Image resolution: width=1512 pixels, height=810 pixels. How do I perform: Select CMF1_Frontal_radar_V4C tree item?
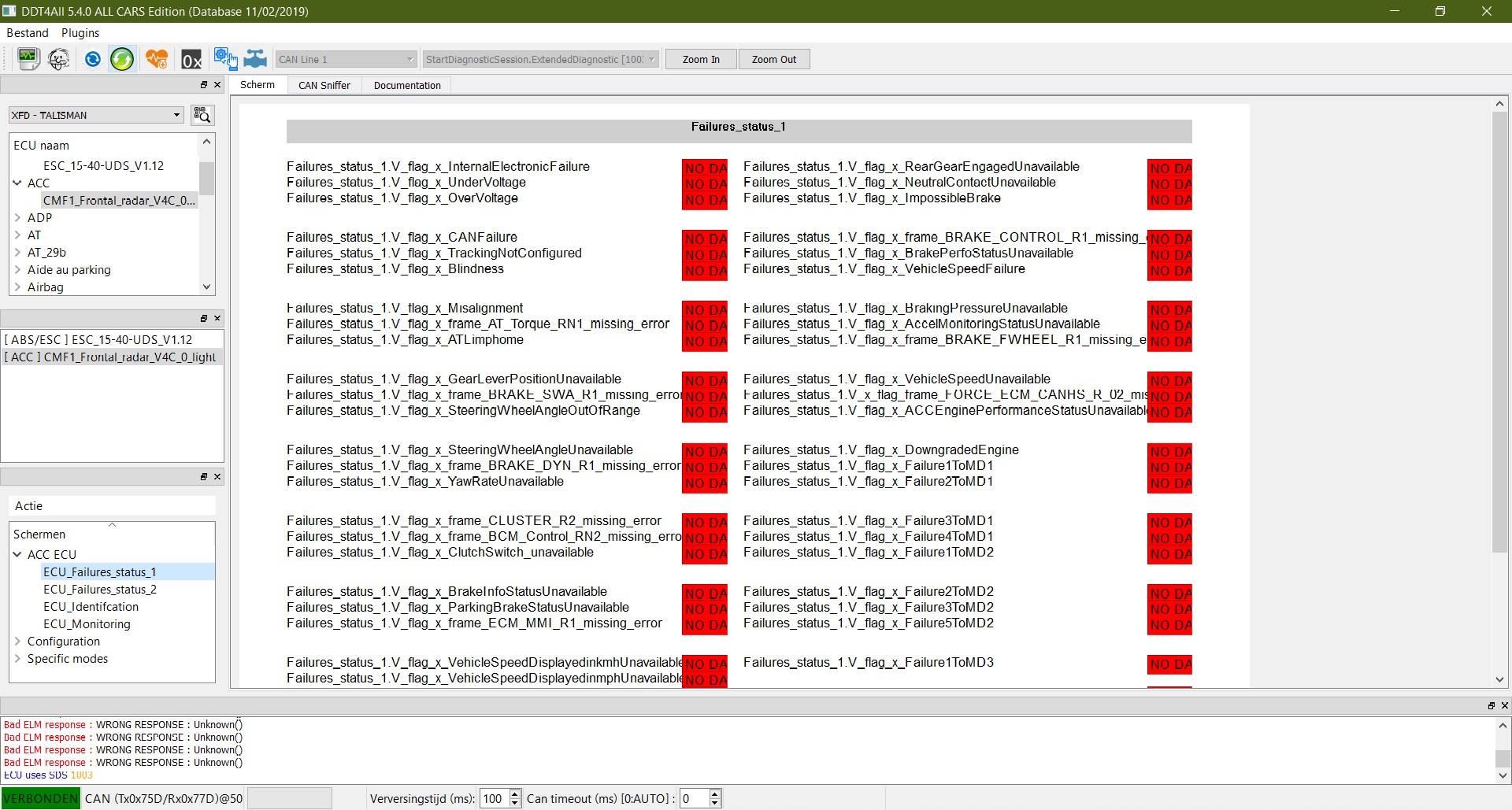coord(119,200)
